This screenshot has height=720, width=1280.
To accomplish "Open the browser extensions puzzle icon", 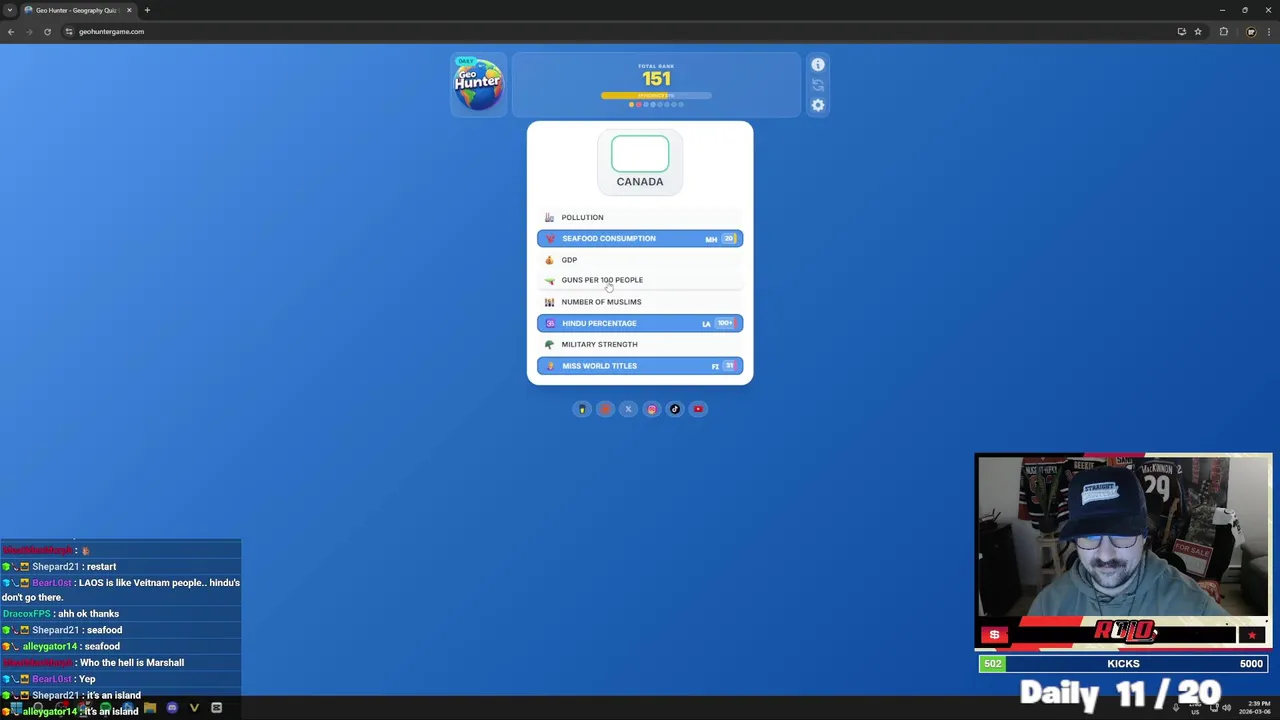I will coord(1224,31).
